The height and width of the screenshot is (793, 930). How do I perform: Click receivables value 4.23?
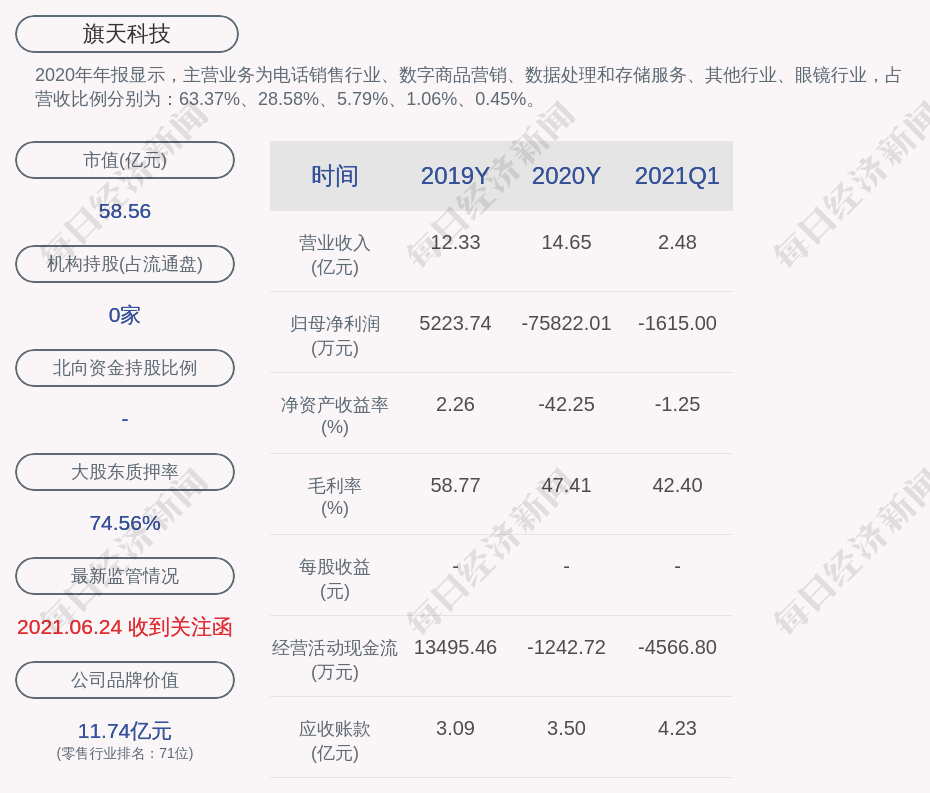[677, 728]
